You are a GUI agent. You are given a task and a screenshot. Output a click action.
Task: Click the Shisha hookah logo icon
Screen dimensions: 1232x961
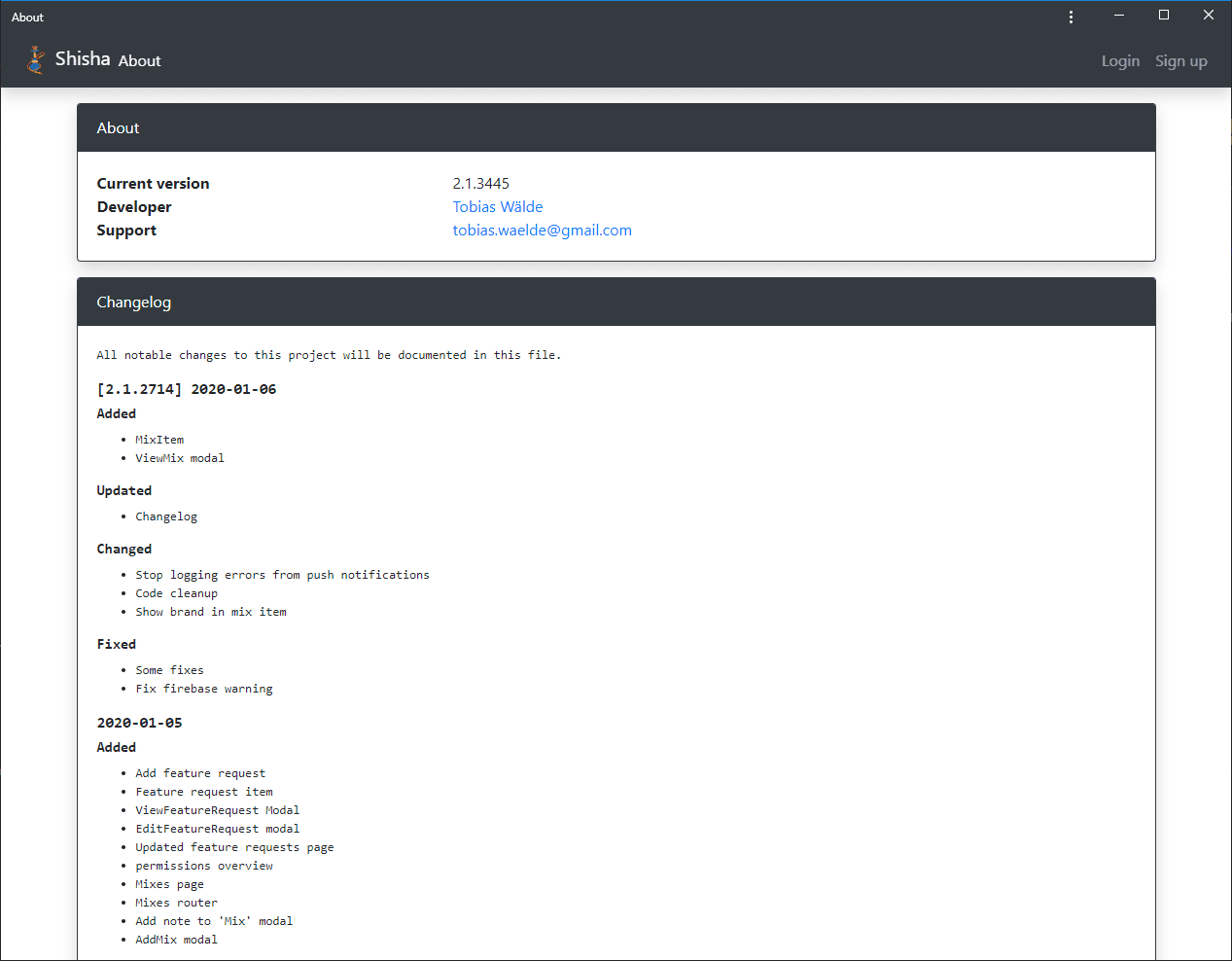pos(36,60)
